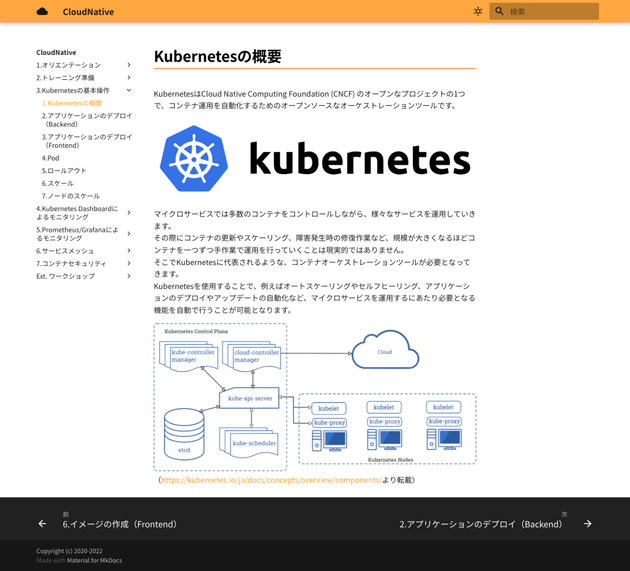The height and width of the screenshot is (571, 630).
Task: Toggle the light/dark theme sun icon
Action: [478, 12]
